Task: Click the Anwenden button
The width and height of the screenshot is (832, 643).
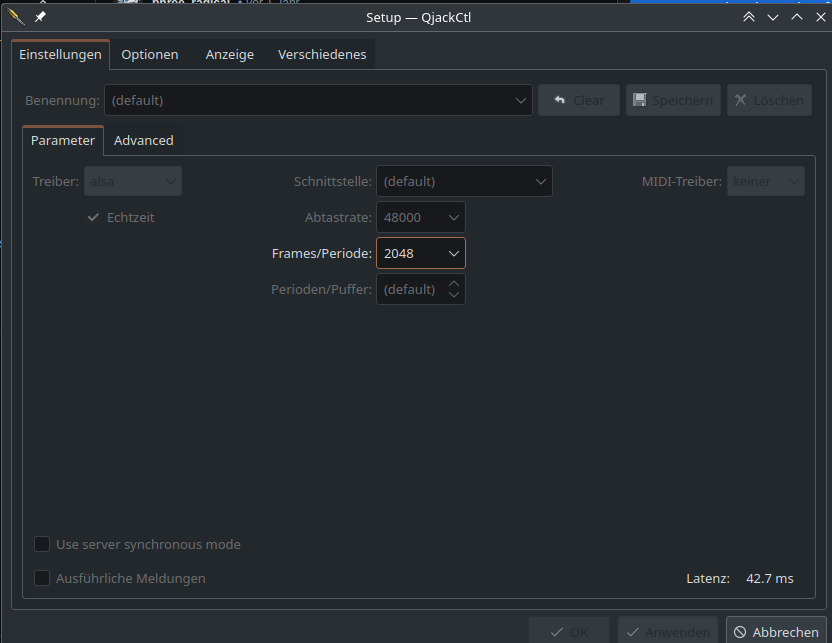Action: 668,632
